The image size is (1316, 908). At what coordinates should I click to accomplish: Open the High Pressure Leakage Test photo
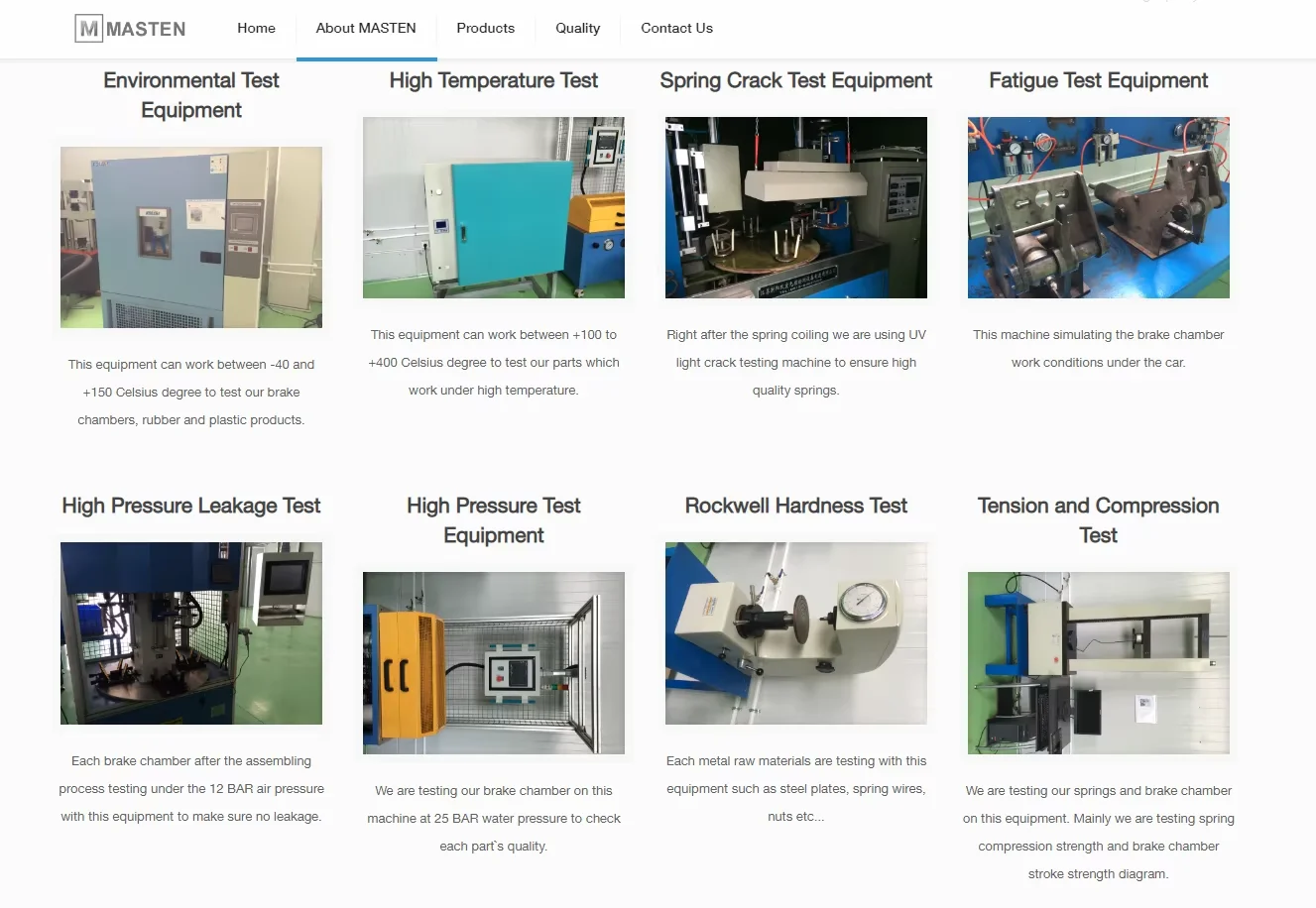(x=191, y=633)
